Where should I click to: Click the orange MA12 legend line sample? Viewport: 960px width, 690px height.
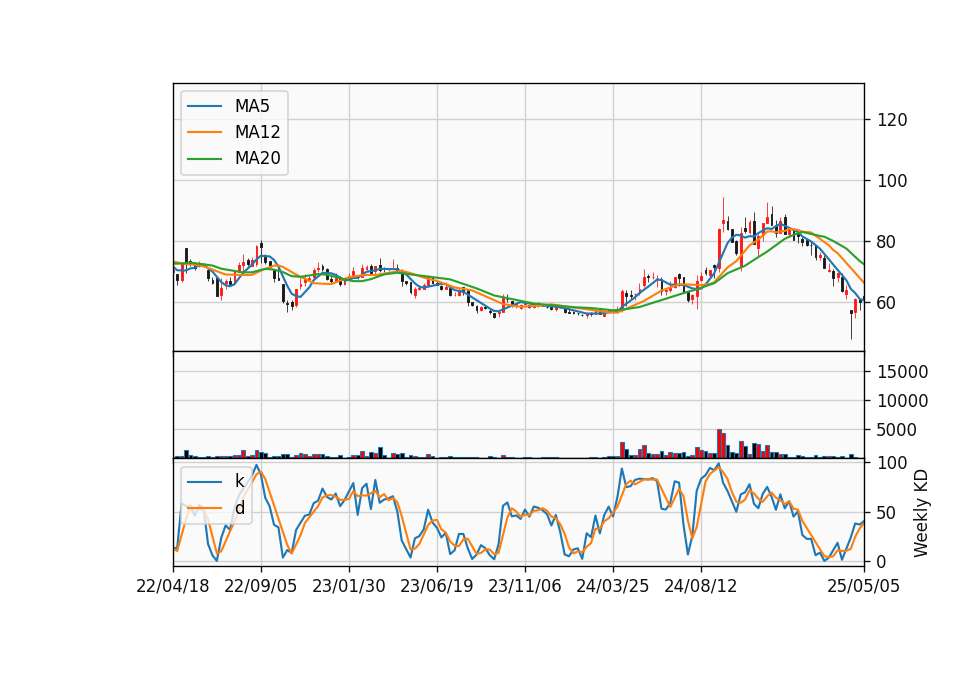point(204,132)
